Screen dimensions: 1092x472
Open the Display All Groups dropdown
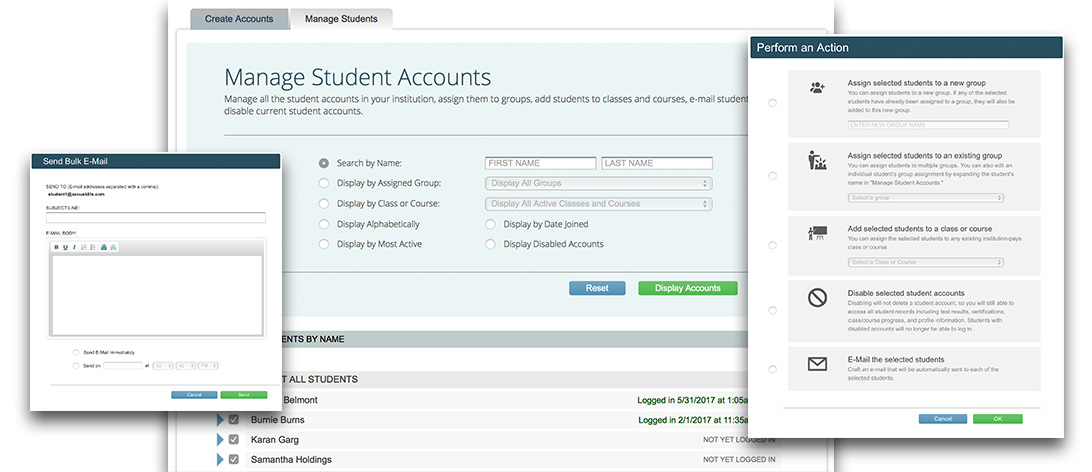[597, 184]
